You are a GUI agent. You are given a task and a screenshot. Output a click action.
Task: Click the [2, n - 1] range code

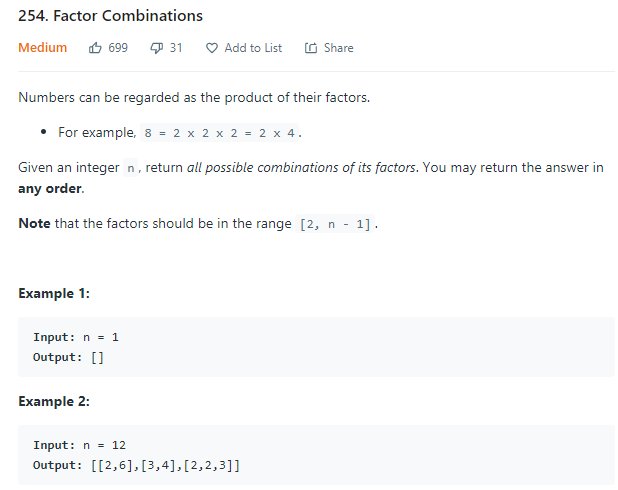[x=335, y=224]
